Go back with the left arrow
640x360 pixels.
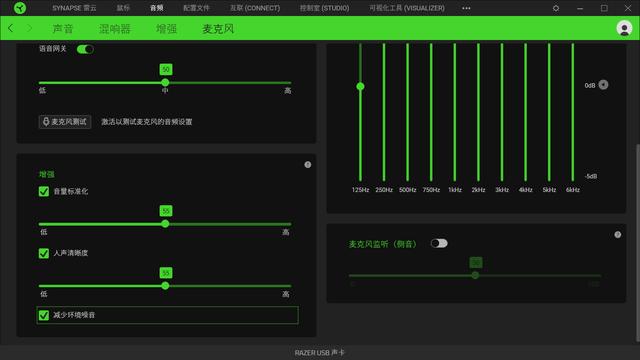[x=11, y=28]
